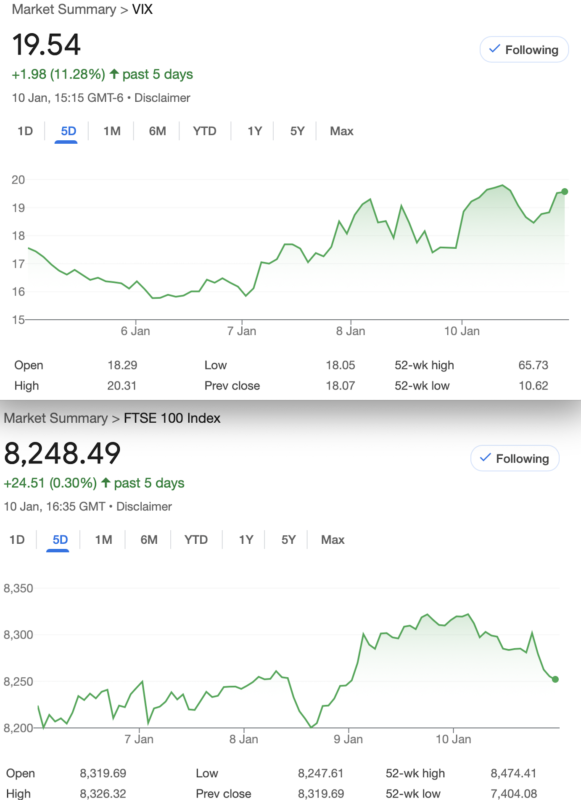Screen dimensions: 581x800
Task: Select the 1D range on the VIX chart
Action: pos(25,131)
